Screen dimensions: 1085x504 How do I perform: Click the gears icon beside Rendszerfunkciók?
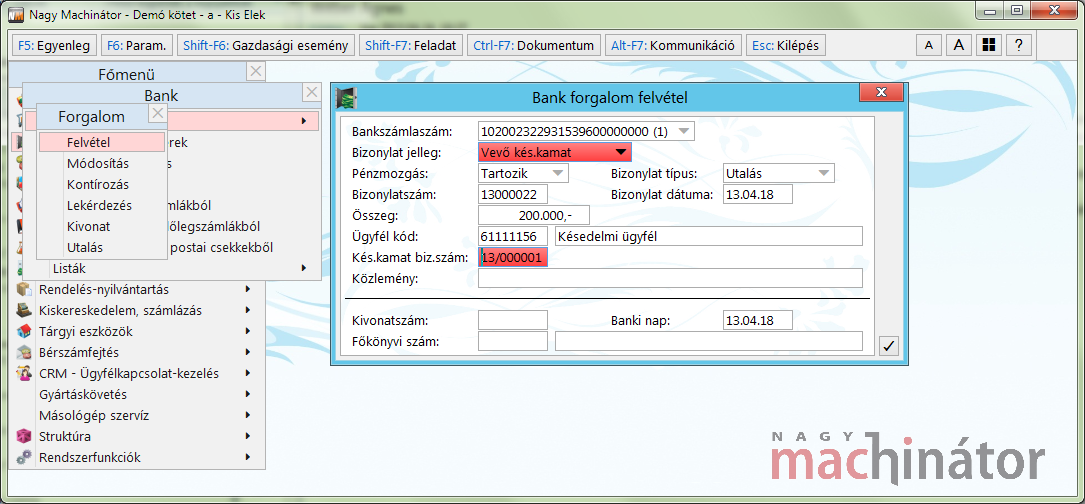[24, 458]
